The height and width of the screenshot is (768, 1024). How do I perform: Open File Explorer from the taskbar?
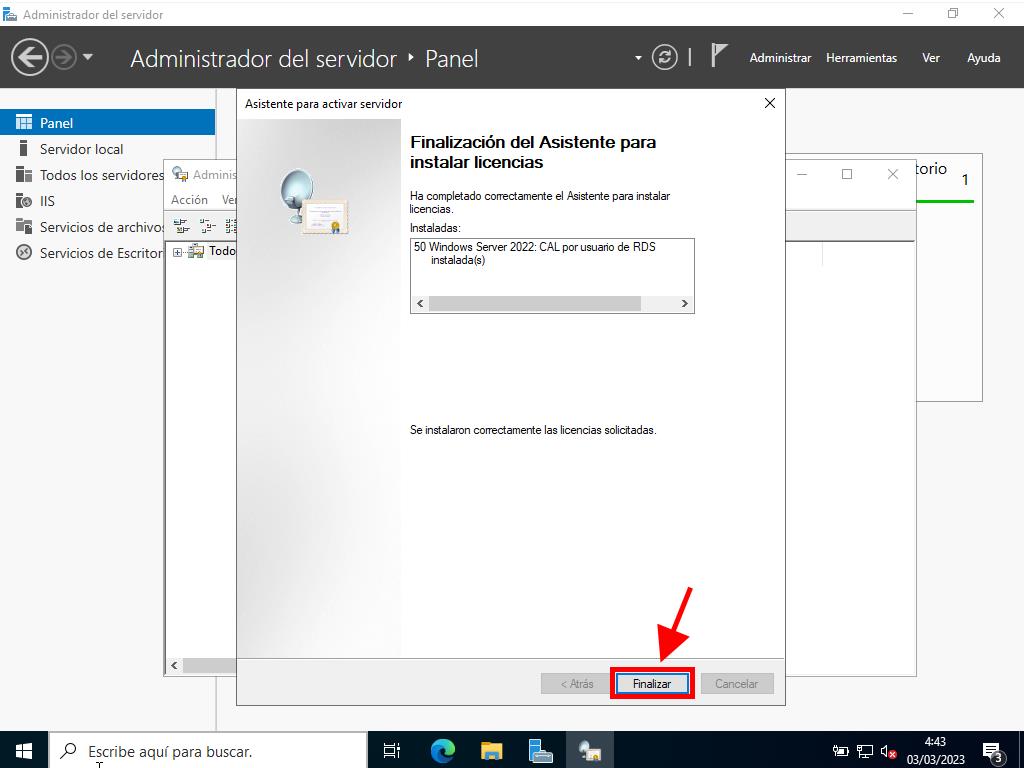(x=491, y=750)
